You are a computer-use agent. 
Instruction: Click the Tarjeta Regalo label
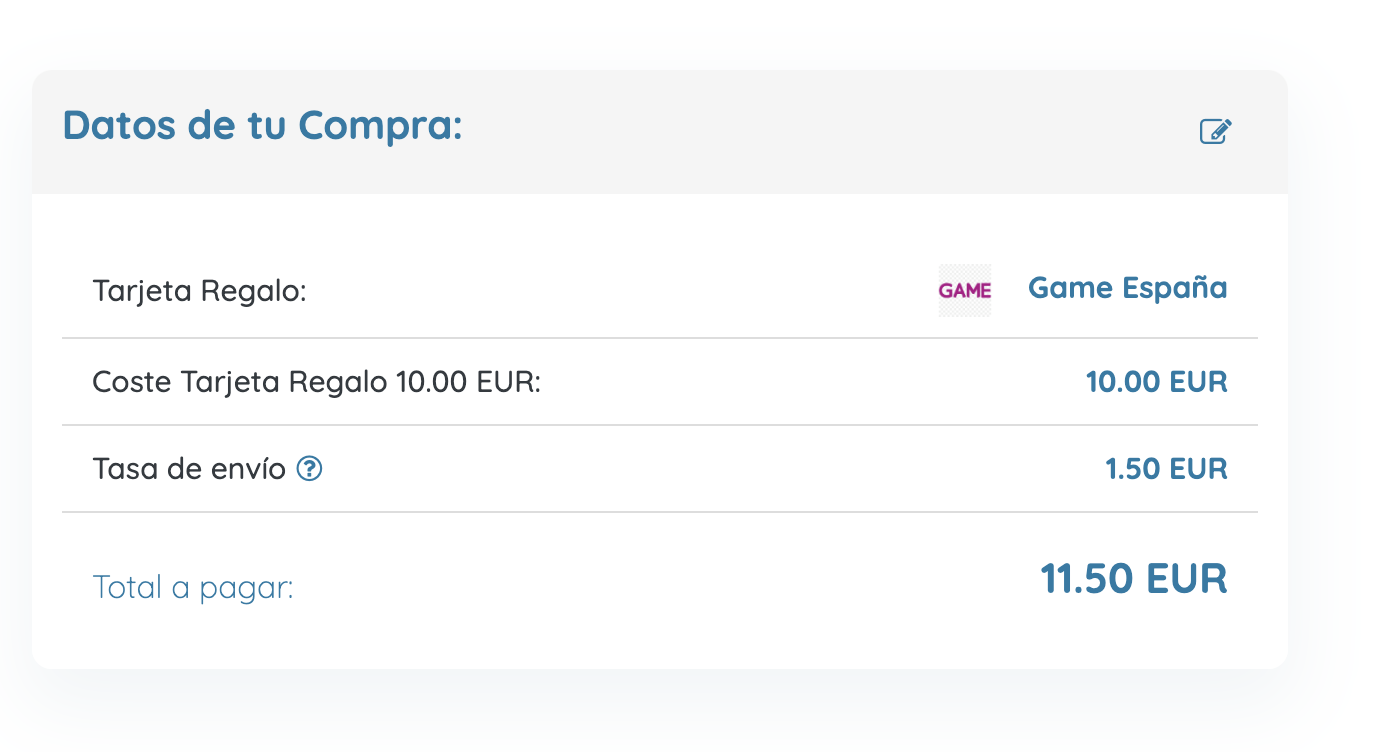199,292
